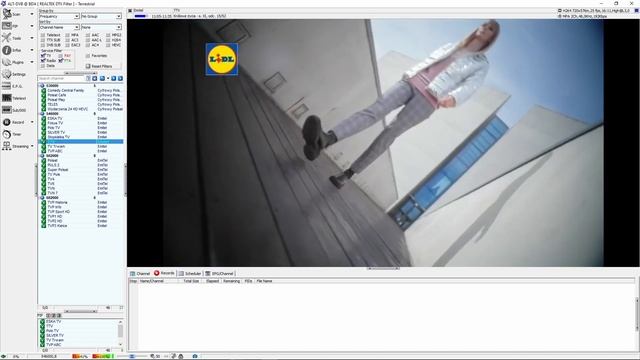The height and width of the screenshot is (360, 640).
Task: Open the Group by Frequency dropdown
Action: [x=59, y=16]
